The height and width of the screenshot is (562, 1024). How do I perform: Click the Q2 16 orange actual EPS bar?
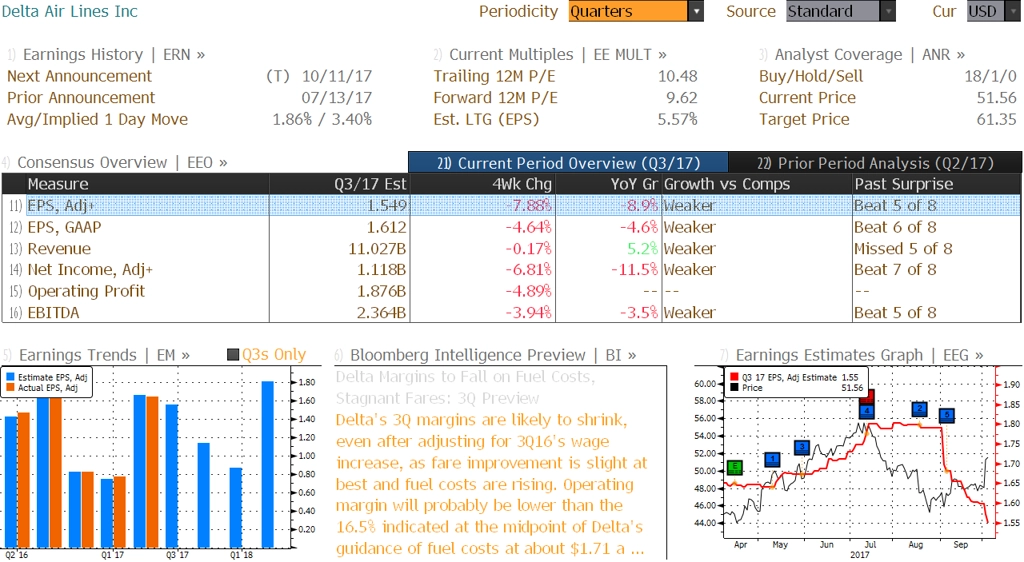click(24, 480)
